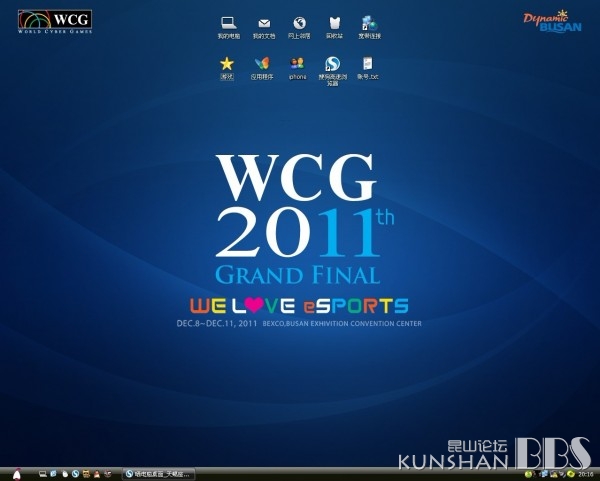Click the blue square quick-launch icon on taskbar
Viewport: 600px width, 481px height.
point(53,474)
